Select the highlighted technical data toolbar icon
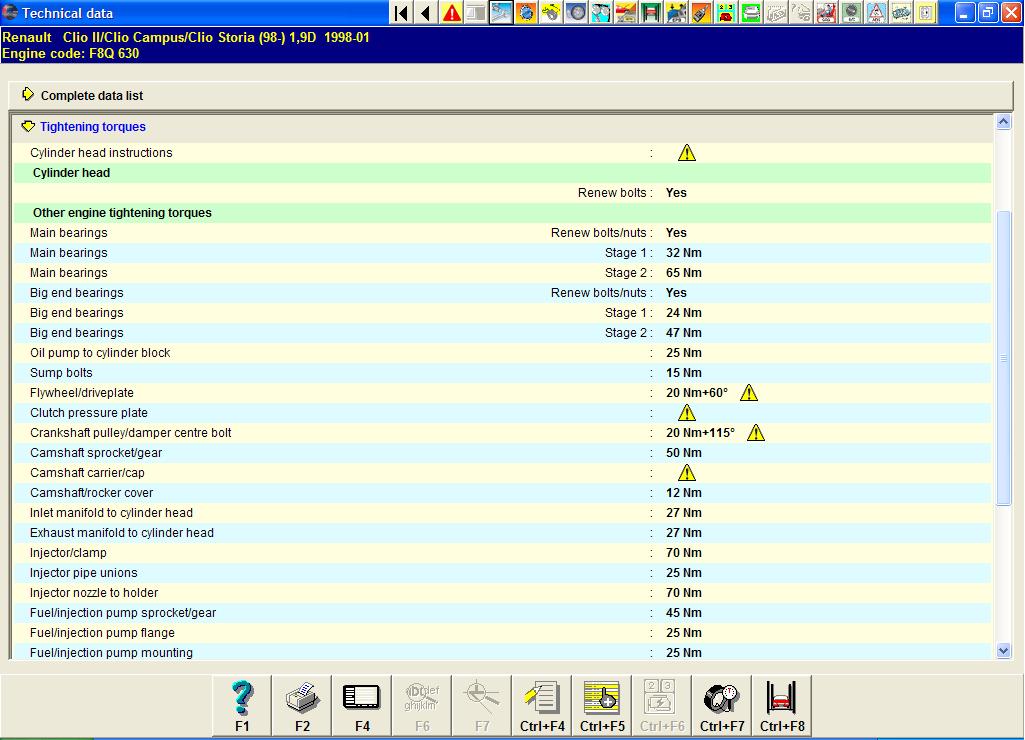The height and width of the screenshot is (740, 1025). (x=501, y=12)
